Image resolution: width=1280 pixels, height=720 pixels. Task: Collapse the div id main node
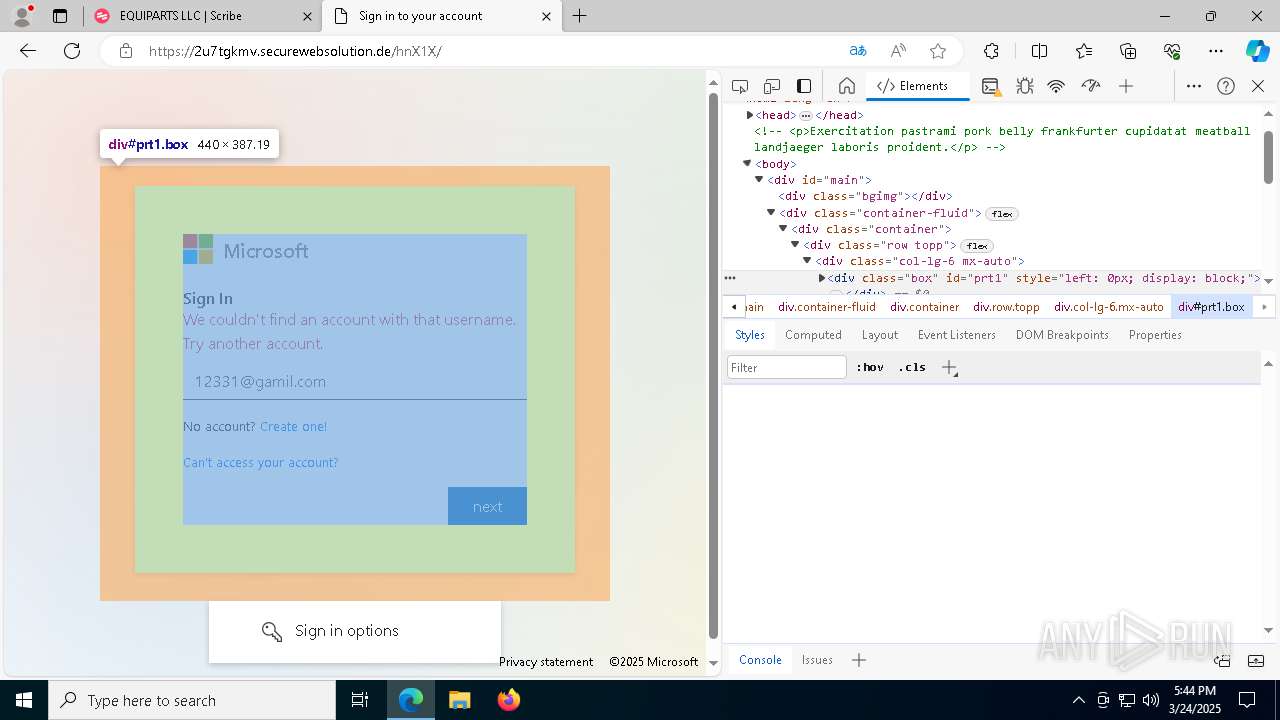pos(759,180)
